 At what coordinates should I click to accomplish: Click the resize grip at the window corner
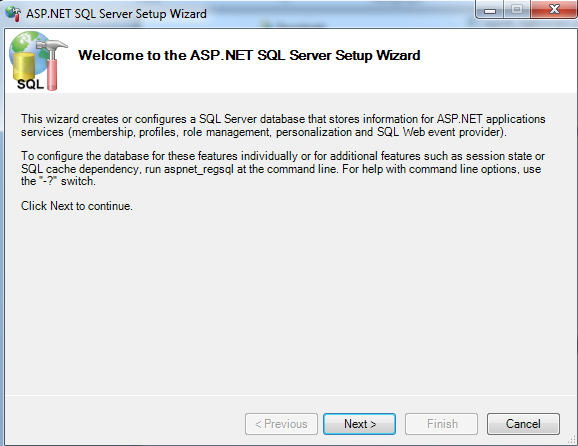(571, 439)
